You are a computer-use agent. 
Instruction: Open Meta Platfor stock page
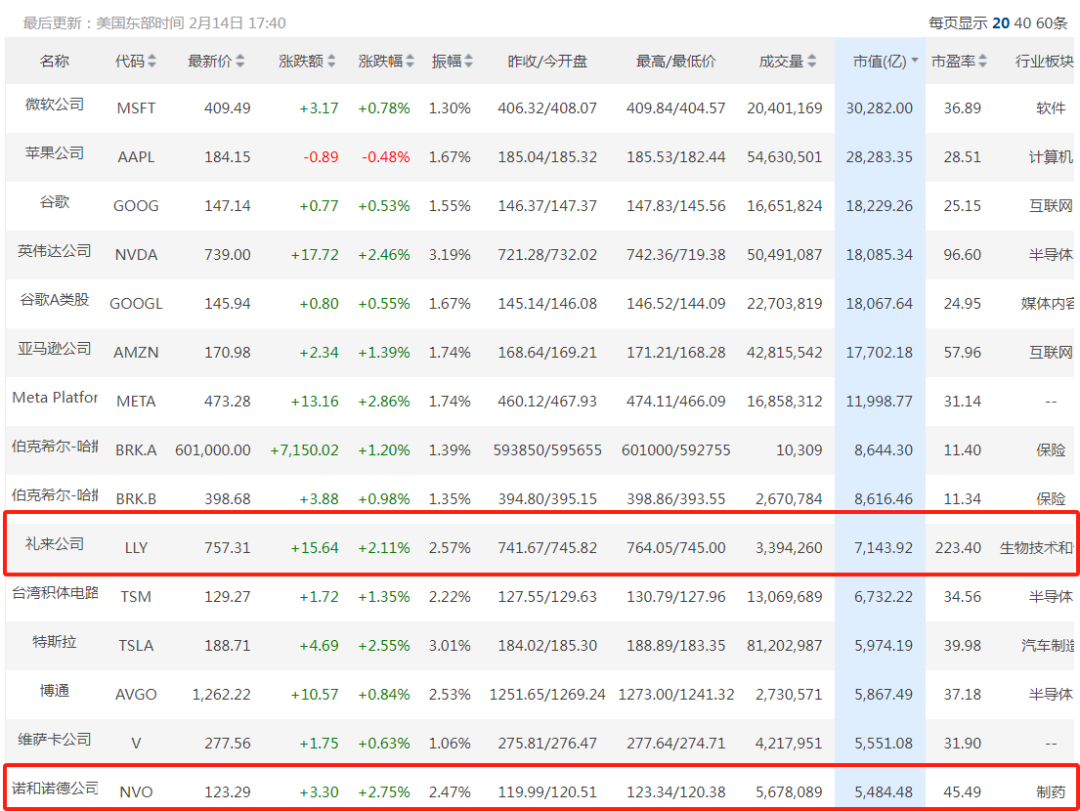55,398
